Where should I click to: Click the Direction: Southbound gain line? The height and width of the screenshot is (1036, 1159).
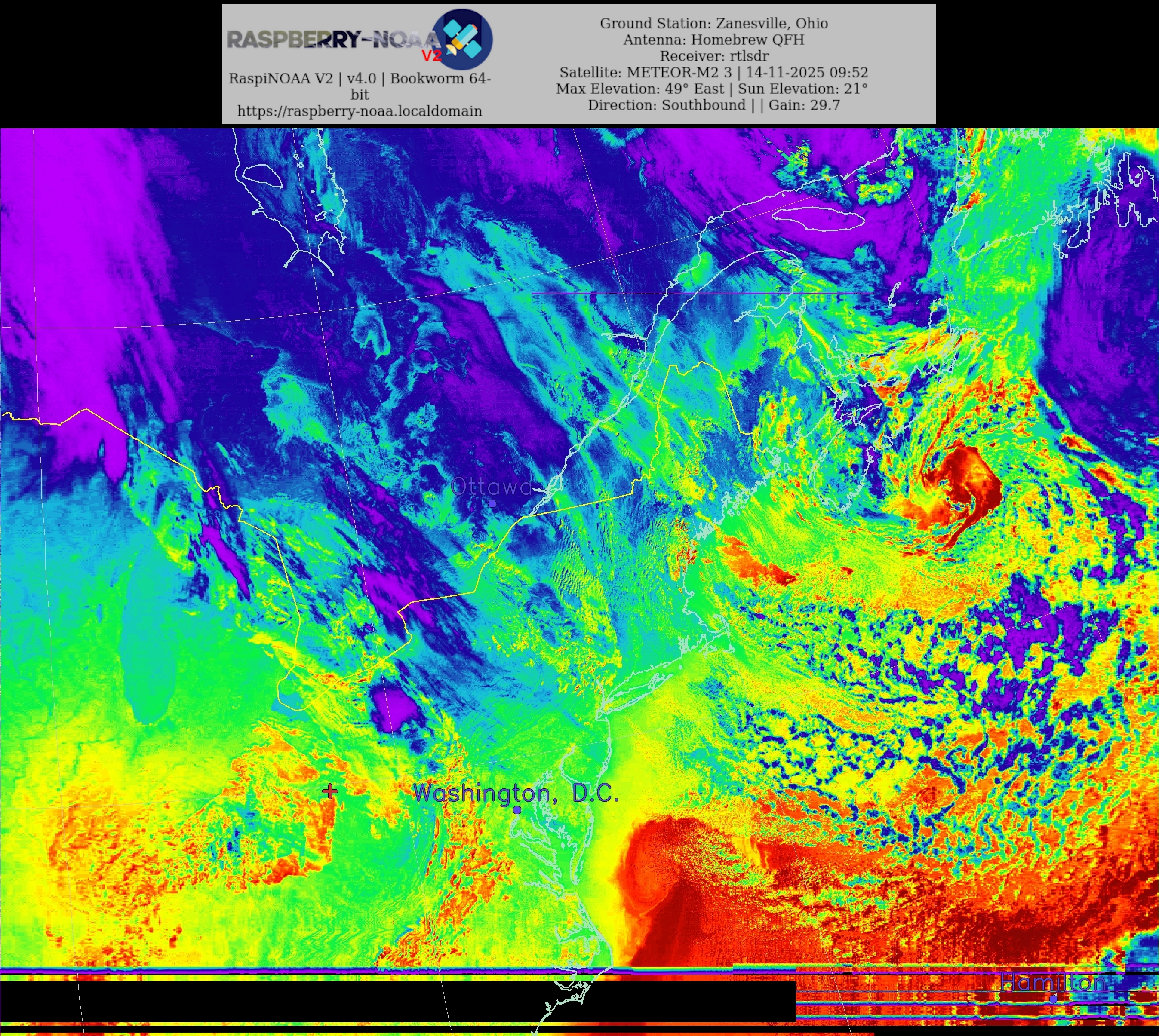coord(713,105)
